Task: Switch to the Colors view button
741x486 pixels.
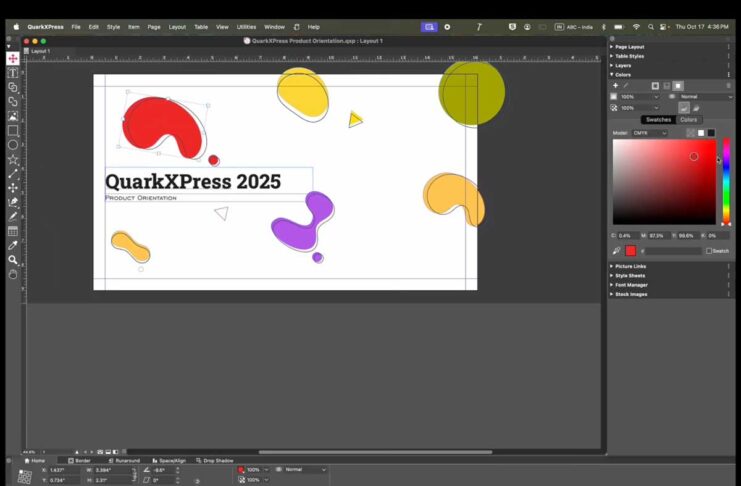Action: (x=689, y=120)
